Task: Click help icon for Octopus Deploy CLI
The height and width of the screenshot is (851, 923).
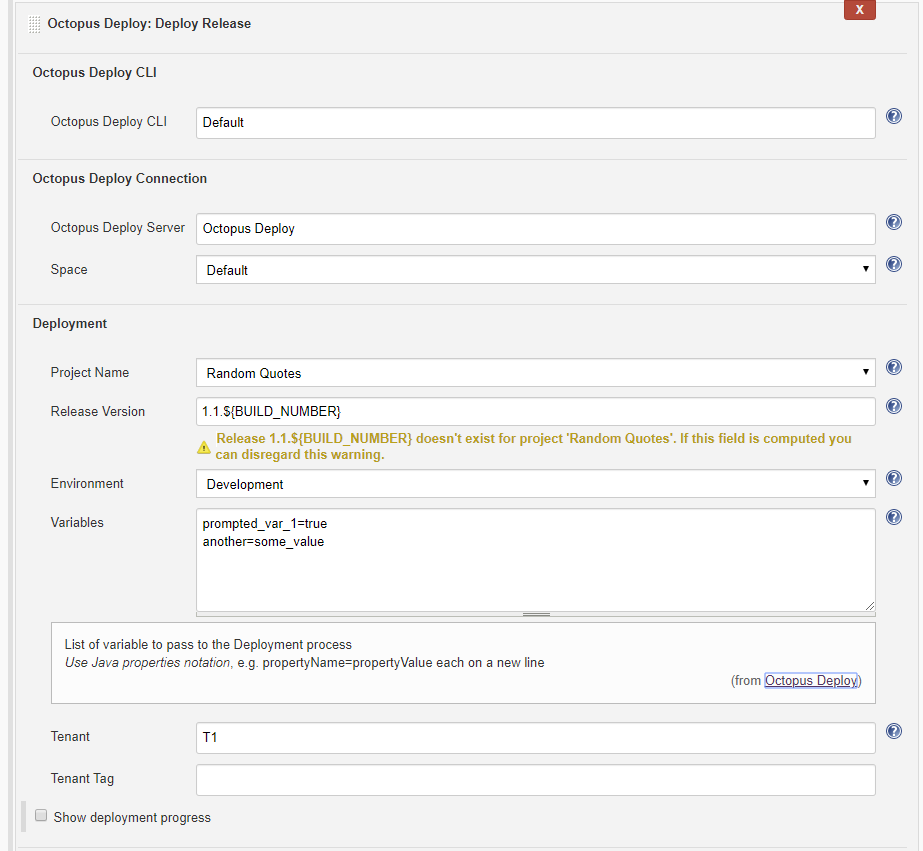Action: tap(894, 117)
